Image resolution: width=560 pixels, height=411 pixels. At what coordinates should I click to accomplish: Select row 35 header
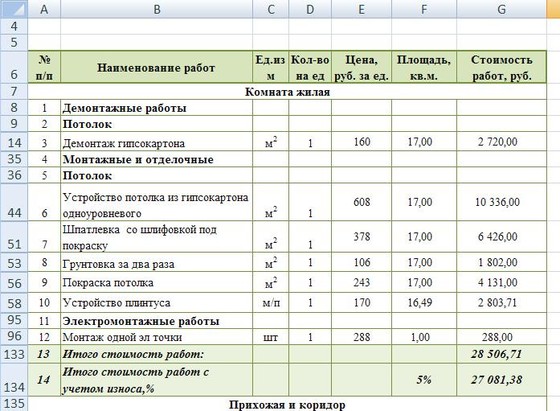tap(14, 159)
